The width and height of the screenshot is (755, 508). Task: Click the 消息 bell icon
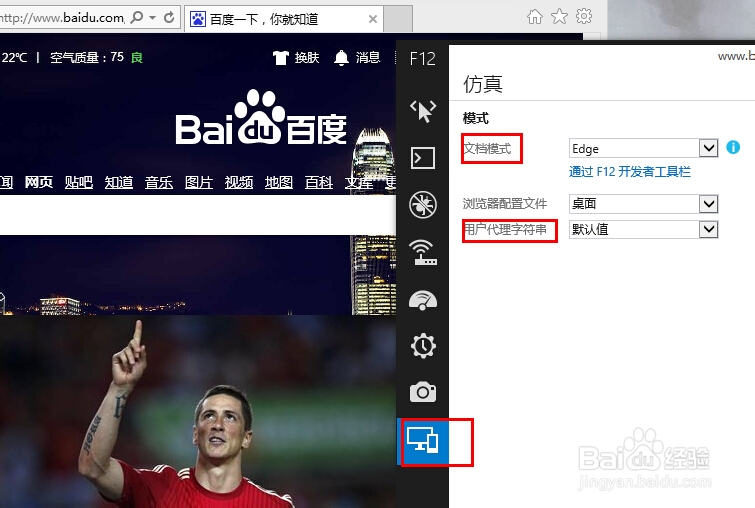tap(341, 58)
